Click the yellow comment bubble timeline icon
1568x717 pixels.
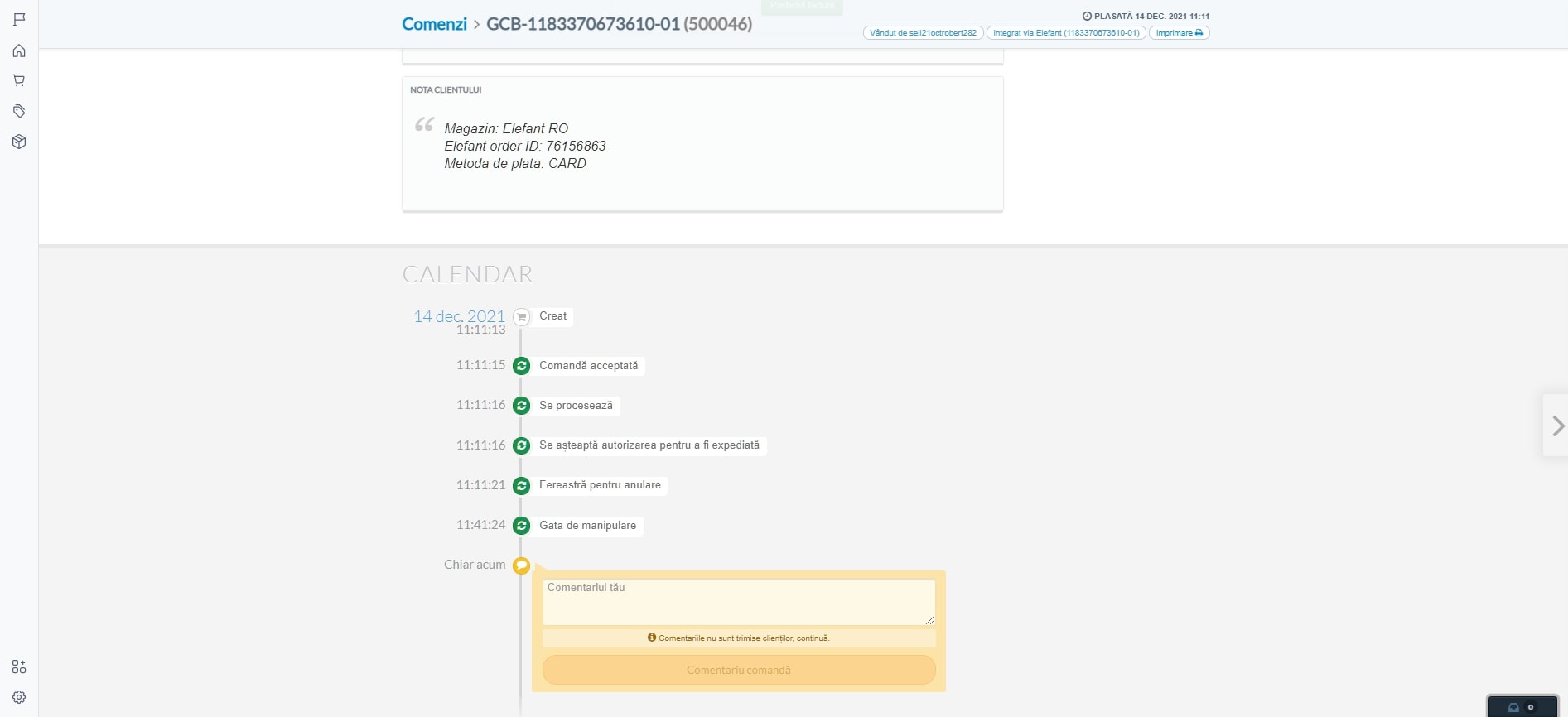coord(521,565)
